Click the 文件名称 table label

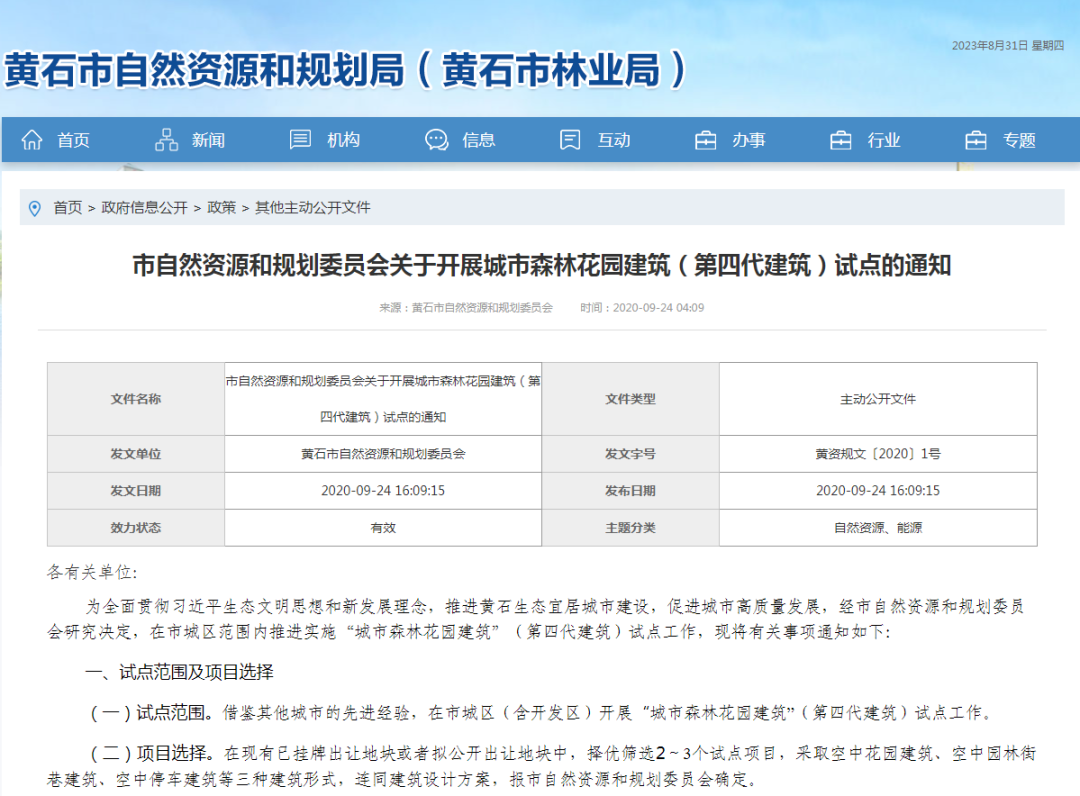tap(136, 399)
